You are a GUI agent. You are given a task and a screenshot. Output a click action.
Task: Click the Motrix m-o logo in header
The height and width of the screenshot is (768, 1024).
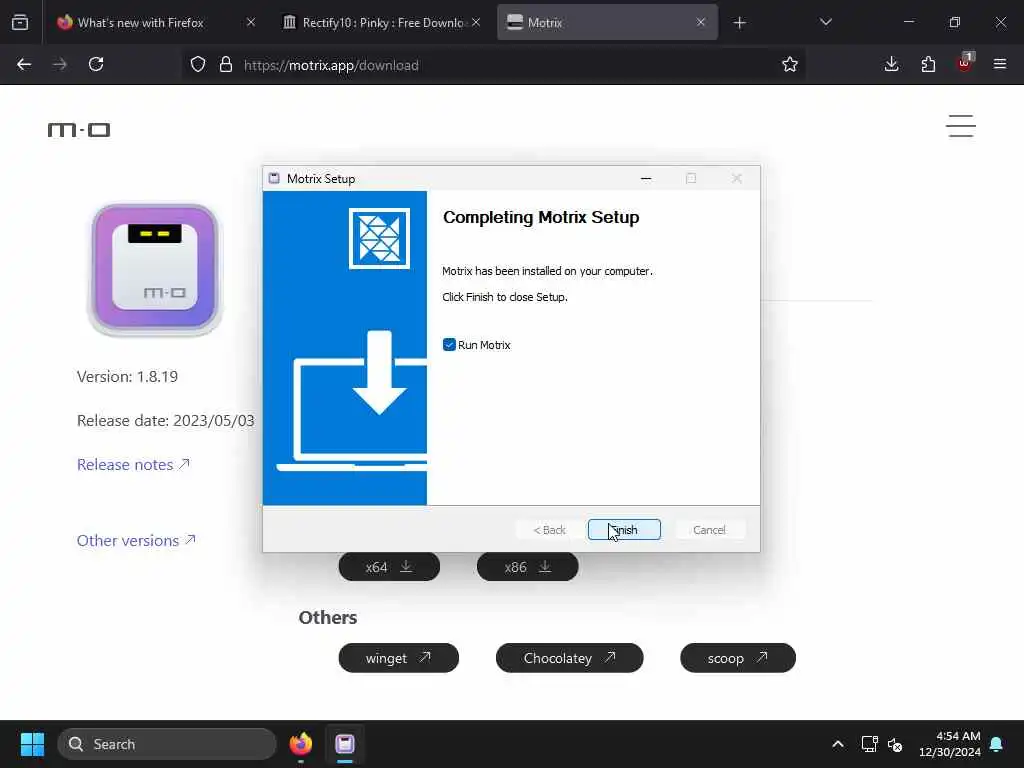79,130
